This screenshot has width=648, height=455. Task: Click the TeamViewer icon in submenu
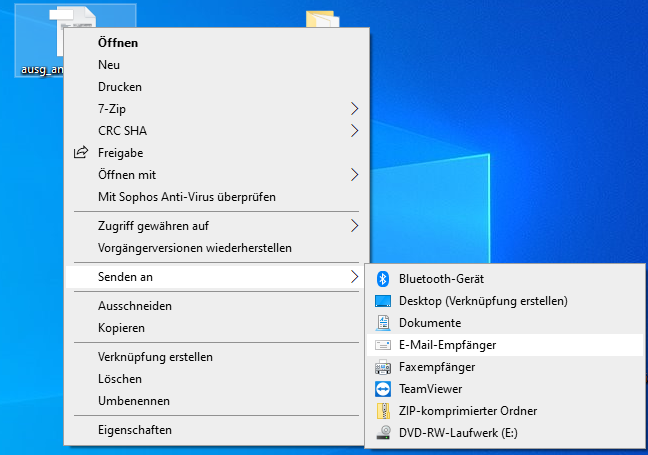click(382, 389)
